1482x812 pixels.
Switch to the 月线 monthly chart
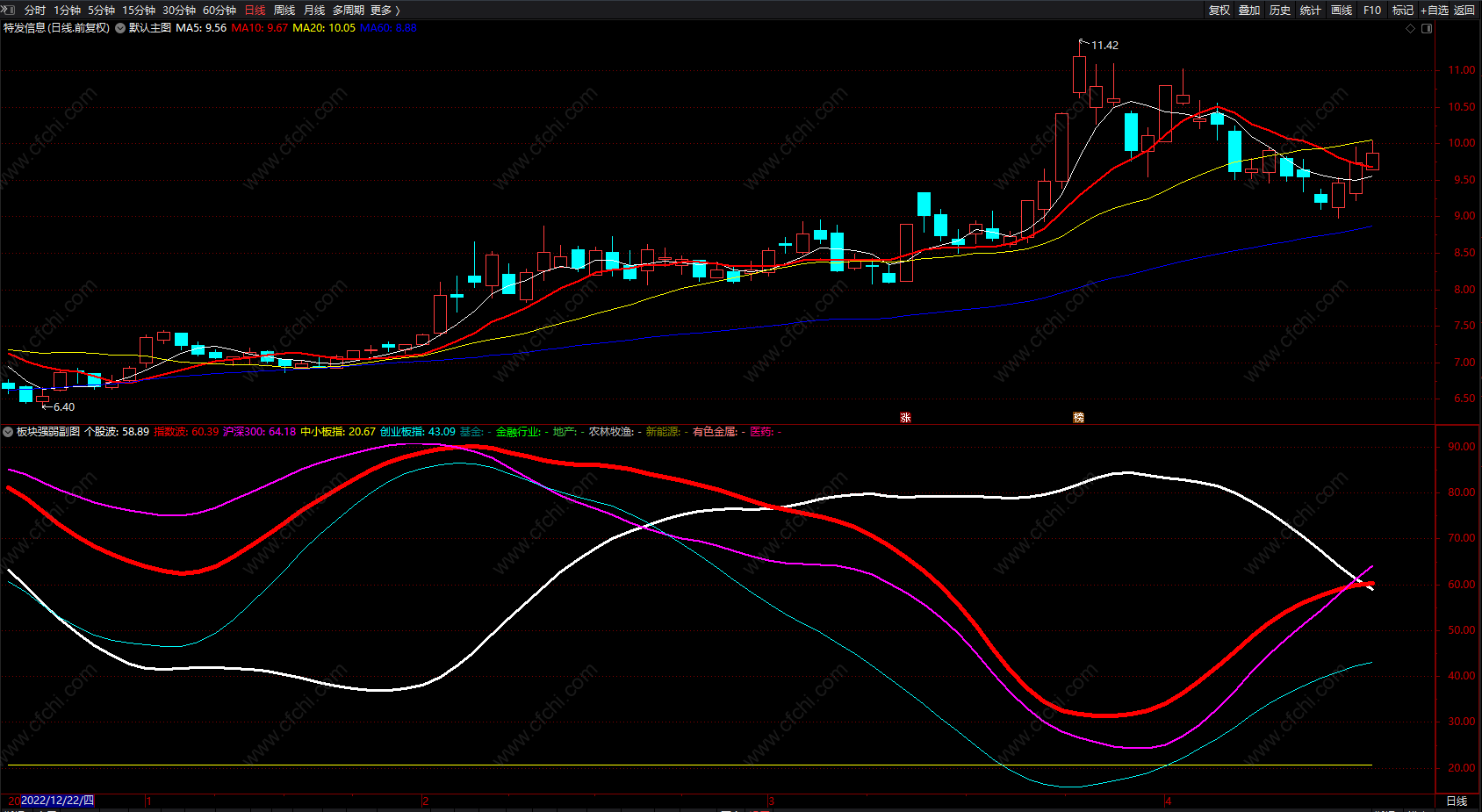(314, 11)
